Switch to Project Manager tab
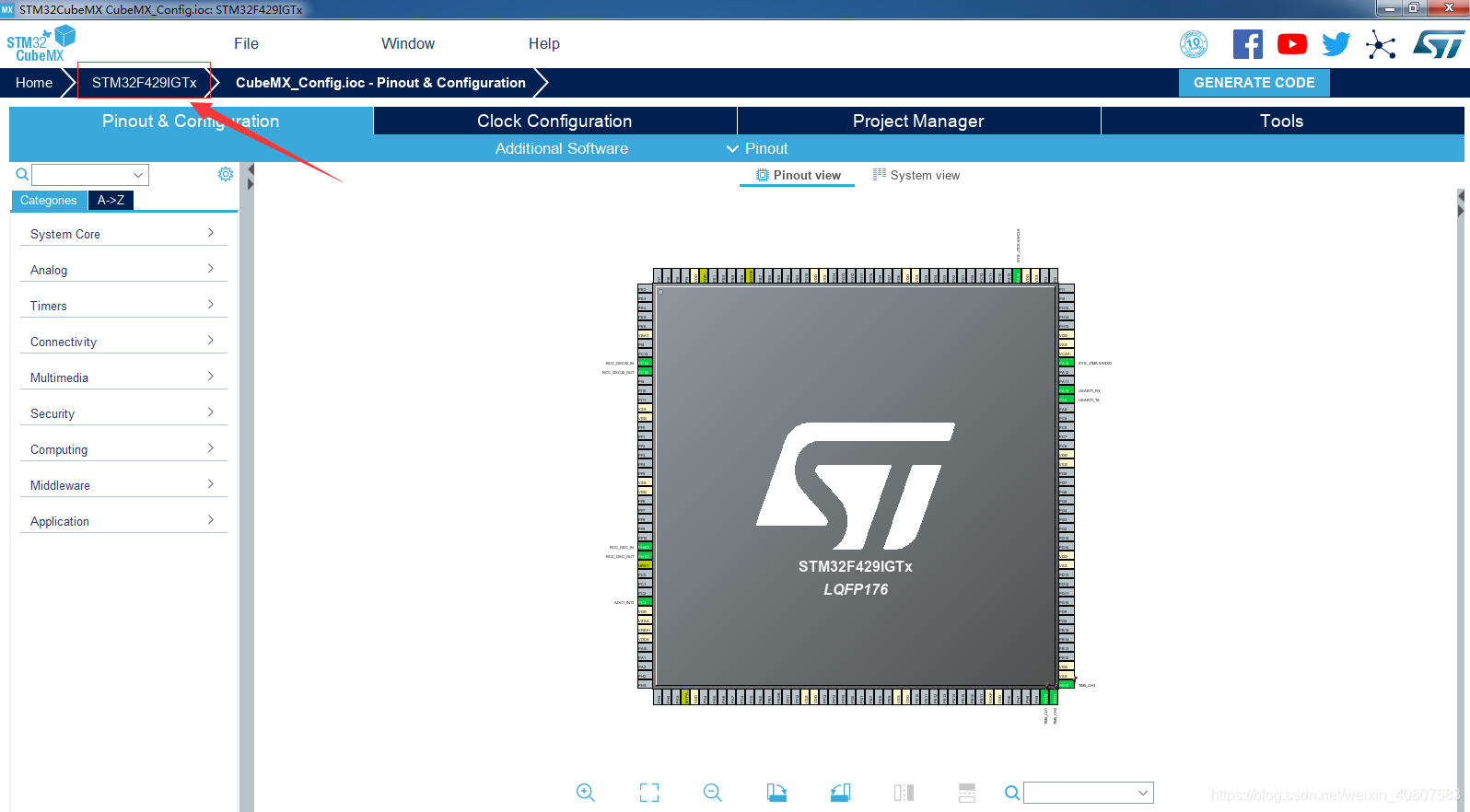 [918, 121]
